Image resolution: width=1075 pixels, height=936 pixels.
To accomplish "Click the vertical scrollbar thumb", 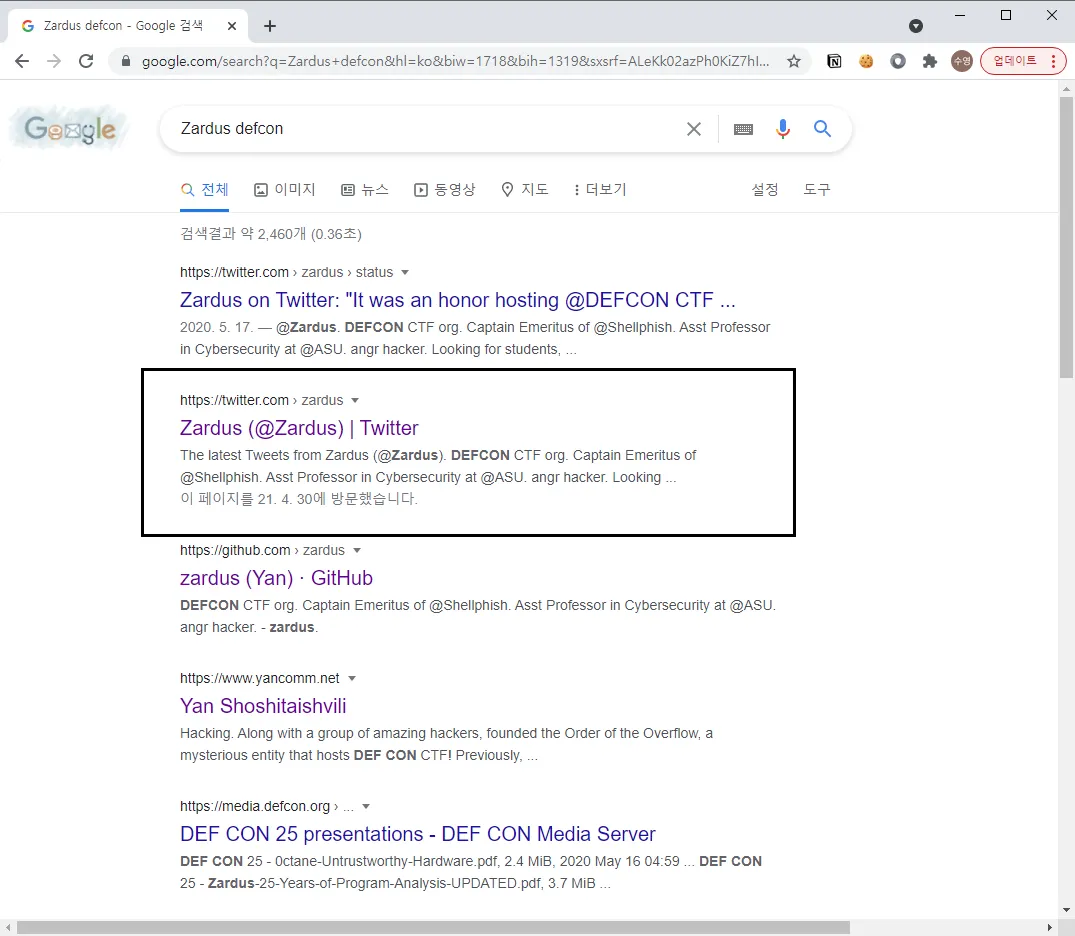I will [x=1066, y=237].
